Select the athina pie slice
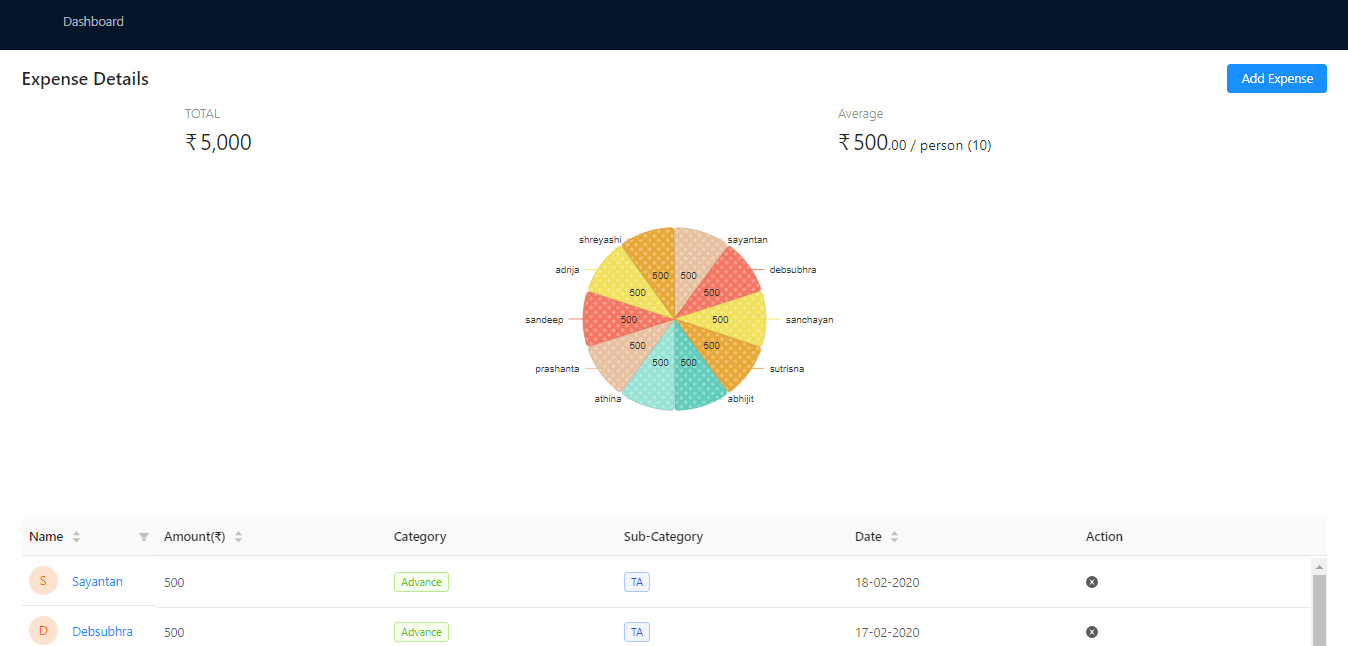 coord(653,382)
